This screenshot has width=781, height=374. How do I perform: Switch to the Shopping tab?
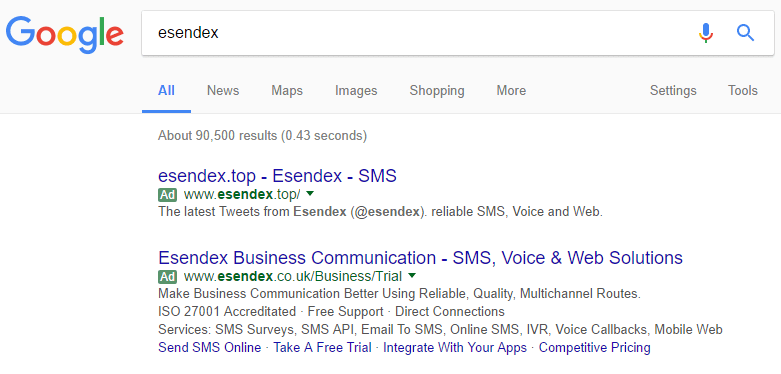pyautogui.click(x=437, y=91)
